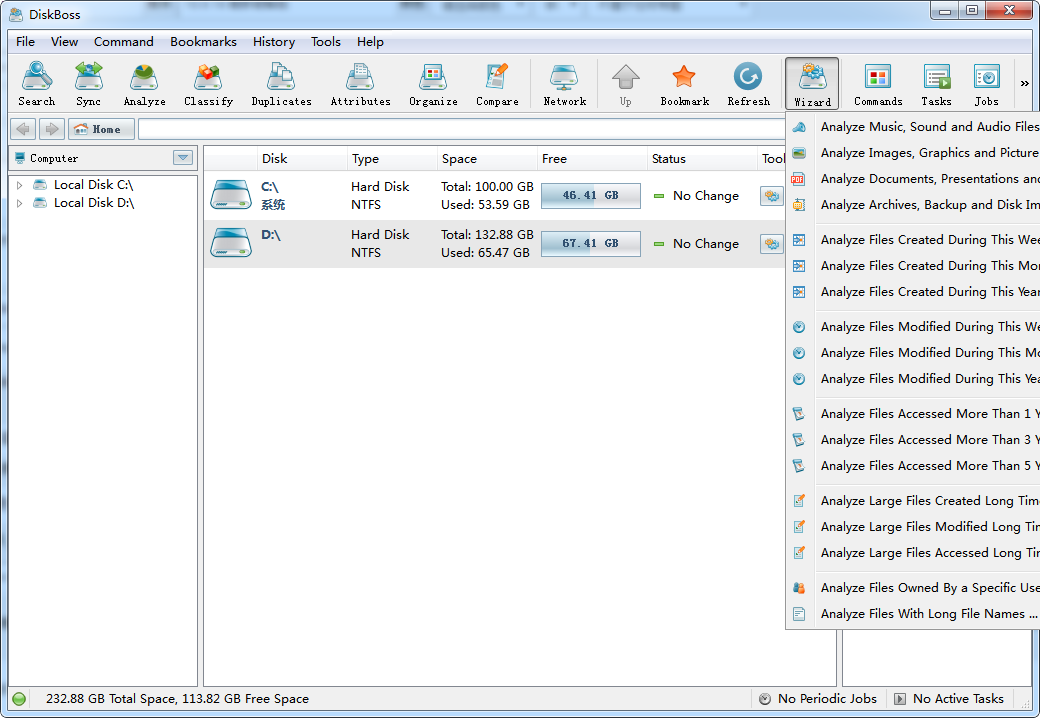The width and height of the screenshot is (1040, 718).
Task: Open the View menu
Action: [64, 42]
